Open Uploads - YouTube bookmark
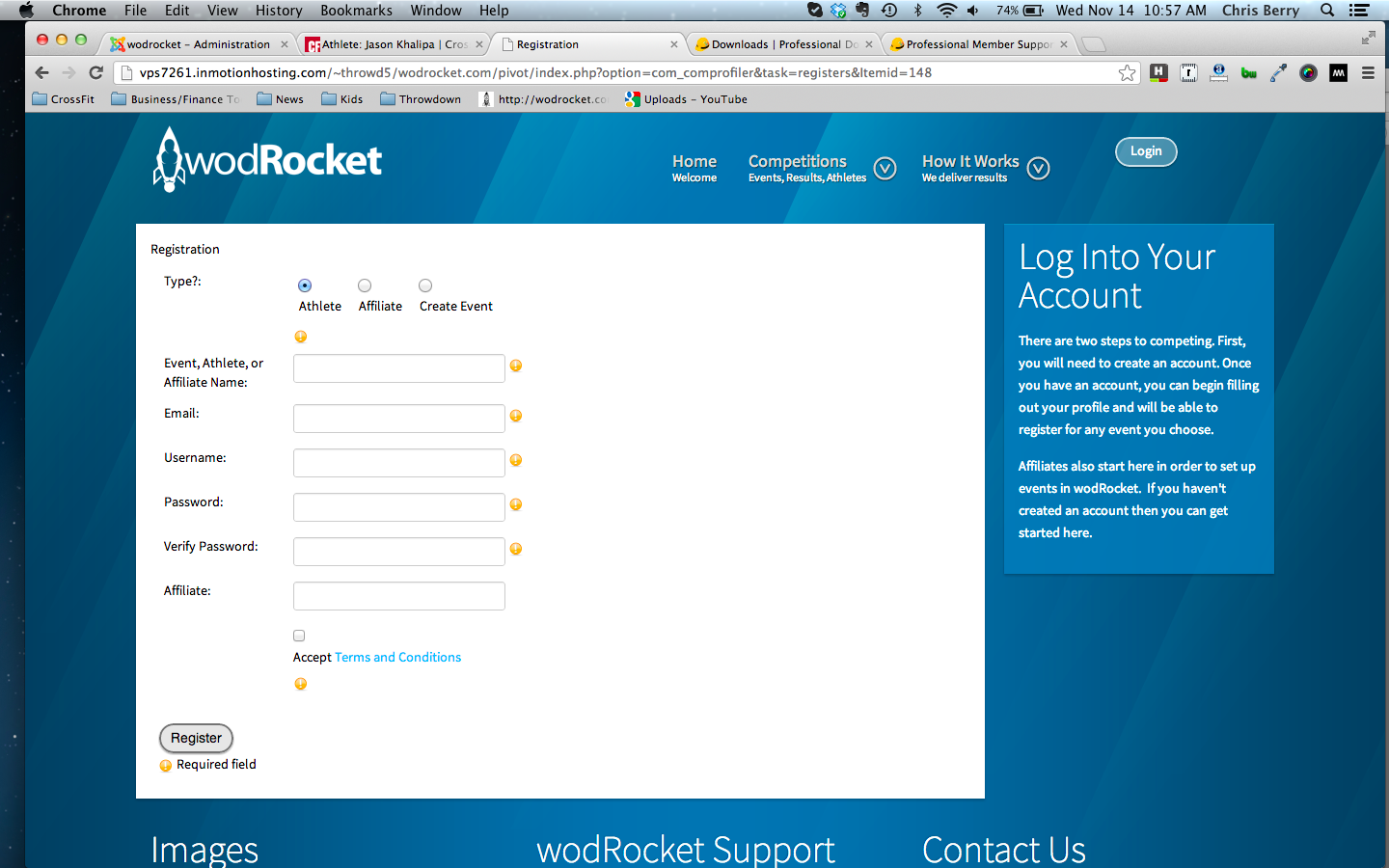Viewport: 1389px width, 868px height. click(686, 98)
